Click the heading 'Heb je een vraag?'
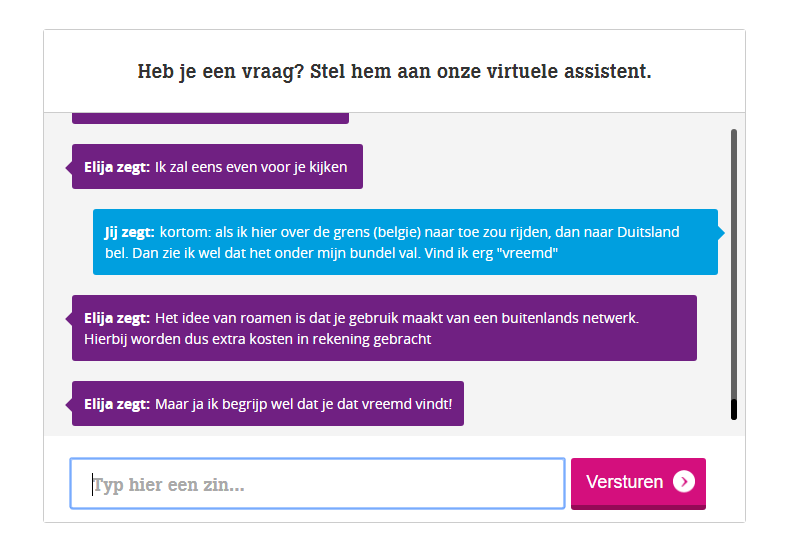The width and height of the screenshot is (787, 560). [x=394, y=71]
